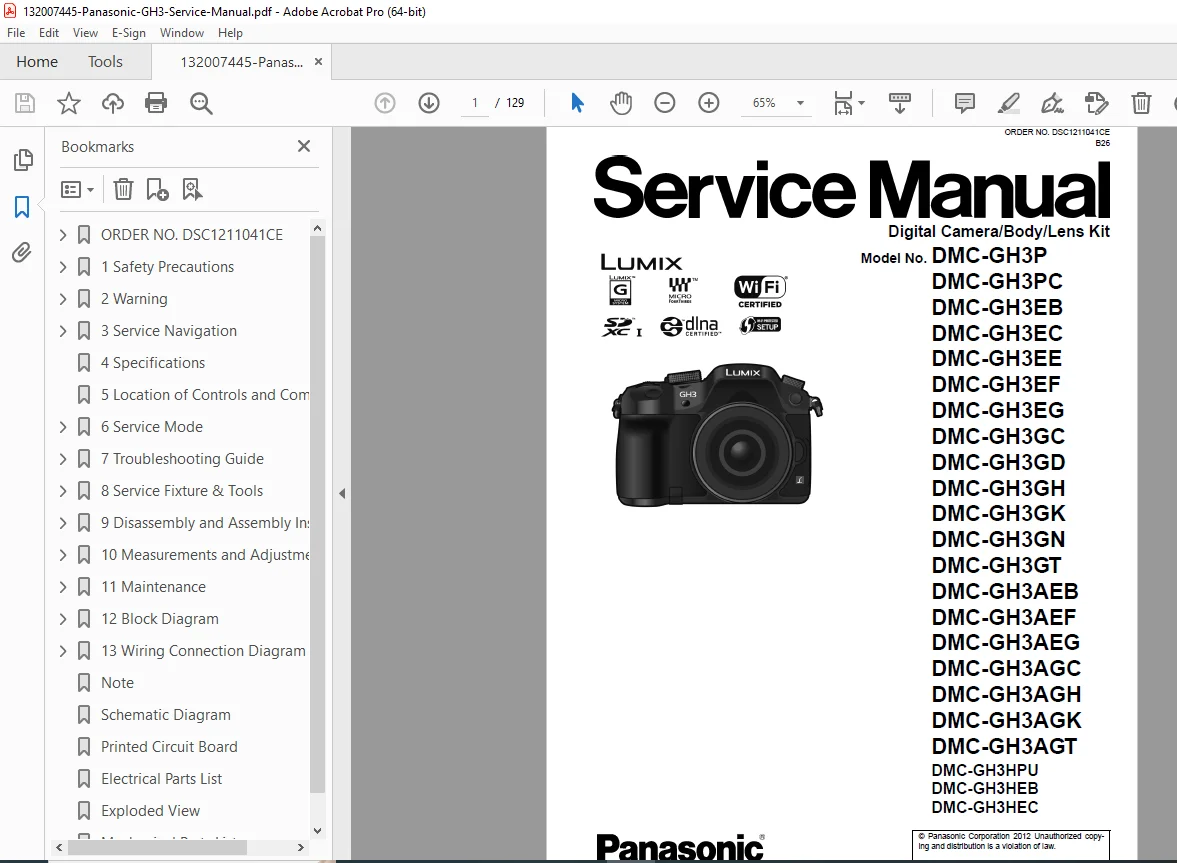Image resolution: width=1177 pixels, height=863 pixels.
Task: Close the Bookmarks panel
Action: tap(304, 146)
